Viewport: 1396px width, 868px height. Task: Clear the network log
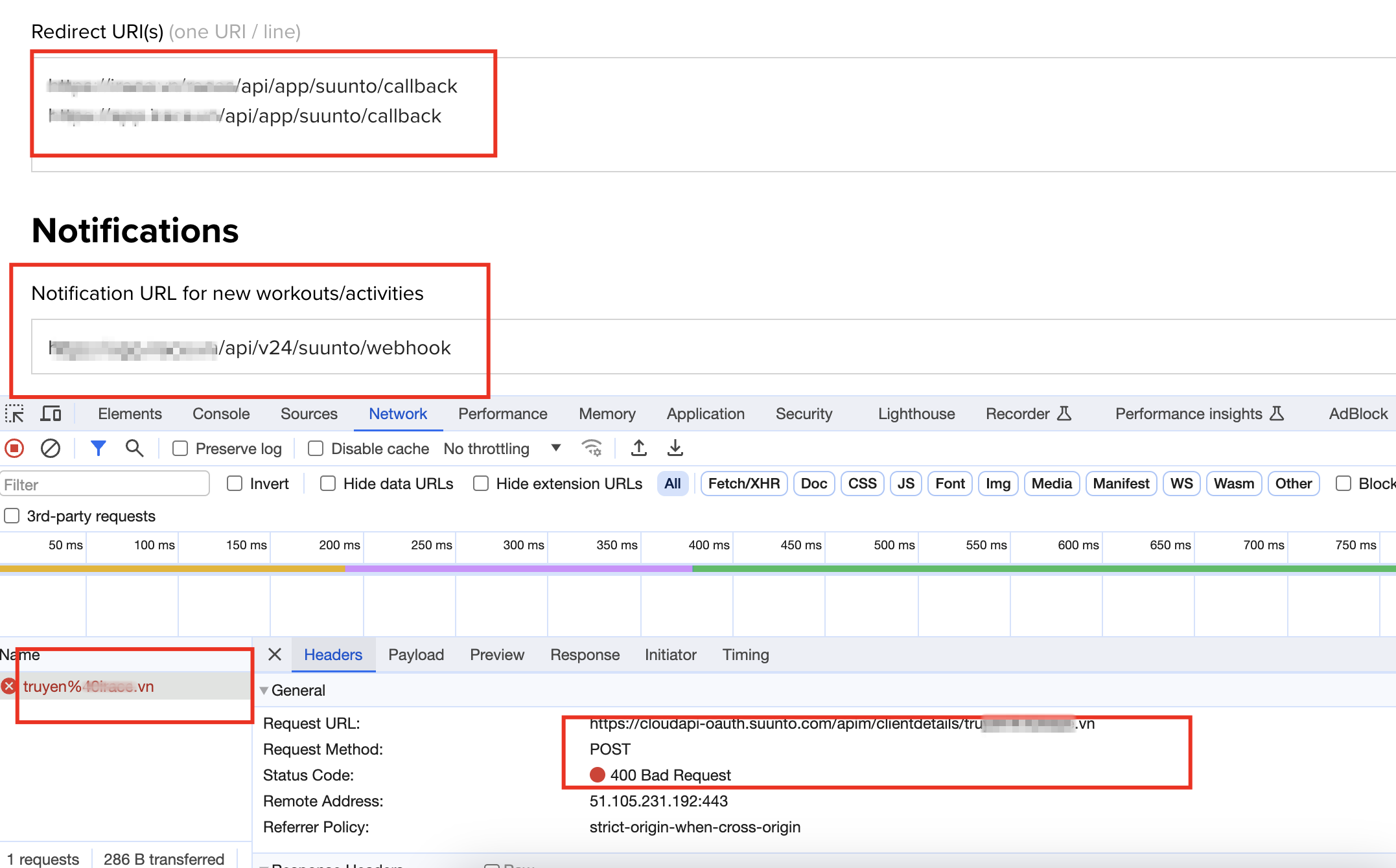click(51, 448)
